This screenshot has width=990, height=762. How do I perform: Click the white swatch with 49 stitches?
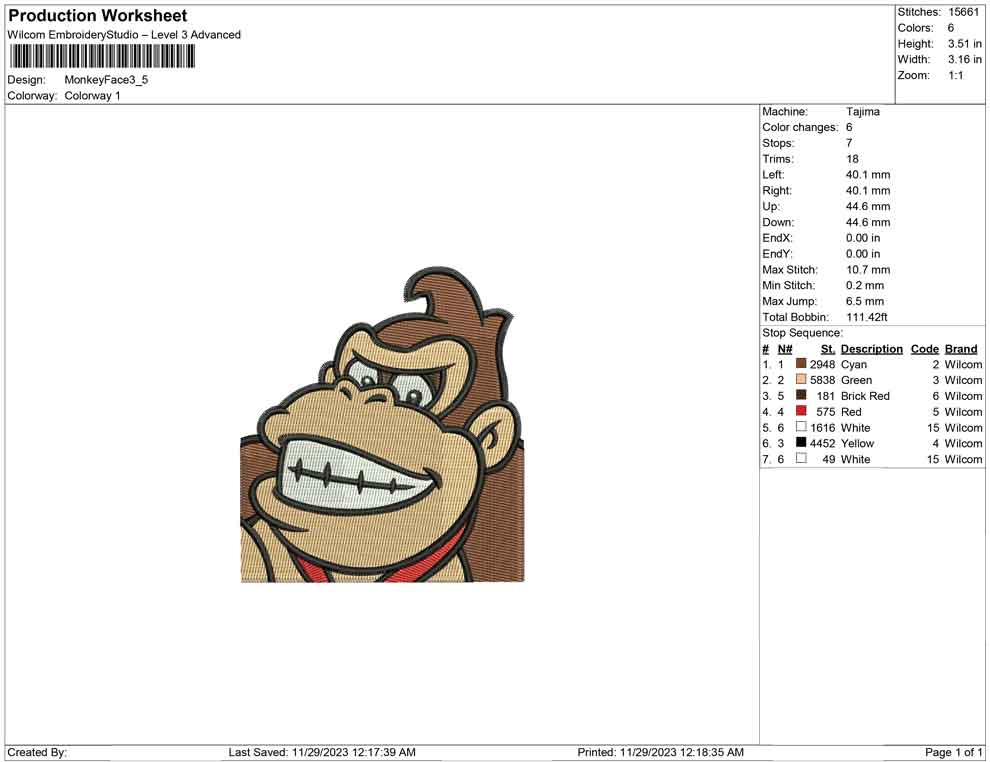point(801,458)
